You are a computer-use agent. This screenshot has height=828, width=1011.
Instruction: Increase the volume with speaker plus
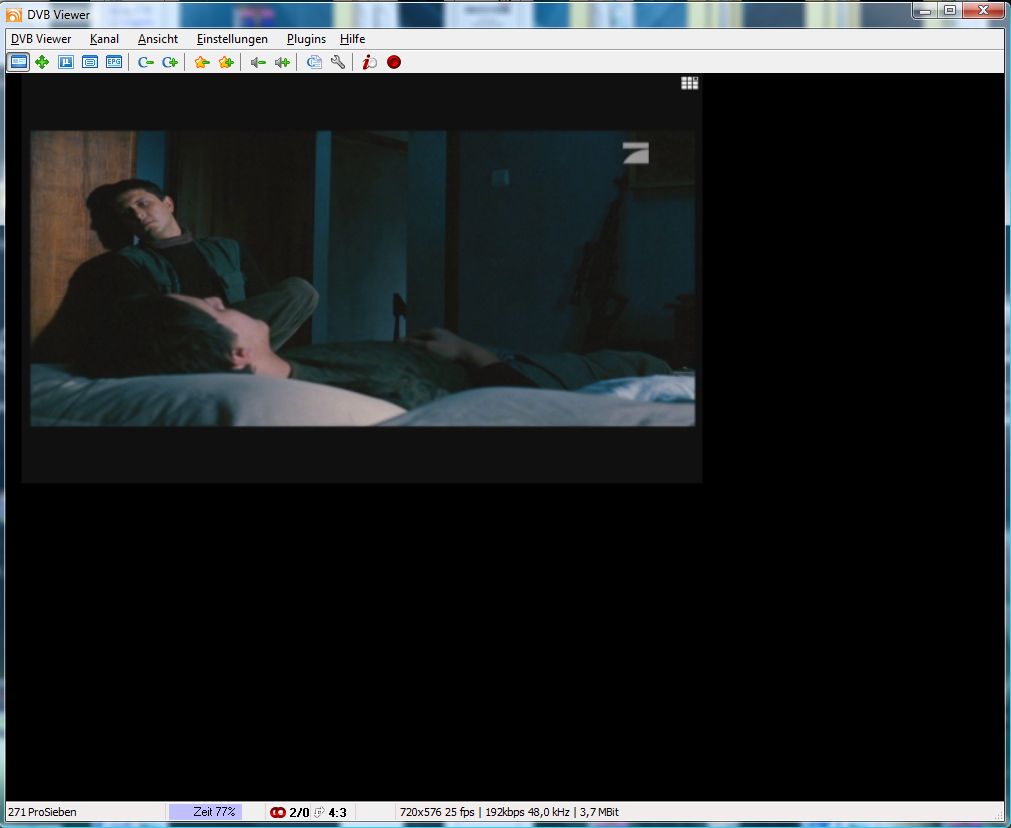click(282, 62)
